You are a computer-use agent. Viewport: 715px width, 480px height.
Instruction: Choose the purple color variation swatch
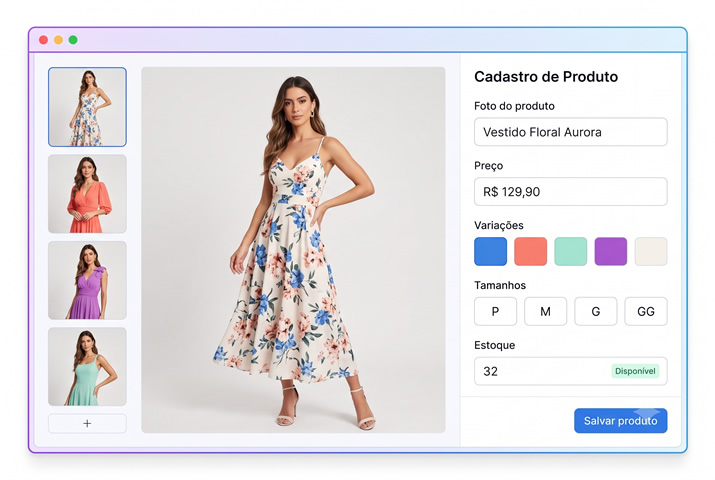pos(611,251)
